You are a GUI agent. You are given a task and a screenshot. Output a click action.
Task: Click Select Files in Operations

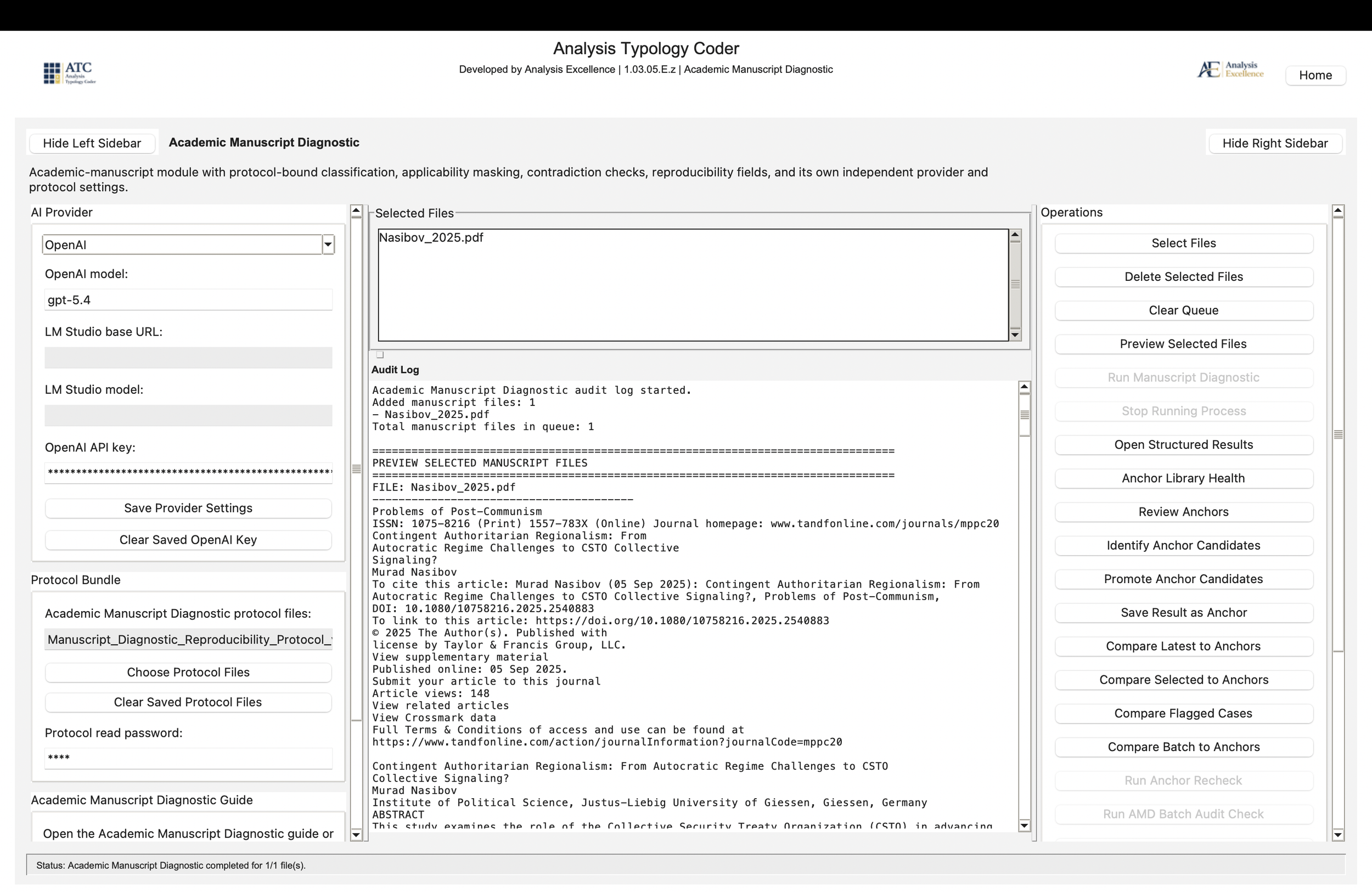[1184, 242]
